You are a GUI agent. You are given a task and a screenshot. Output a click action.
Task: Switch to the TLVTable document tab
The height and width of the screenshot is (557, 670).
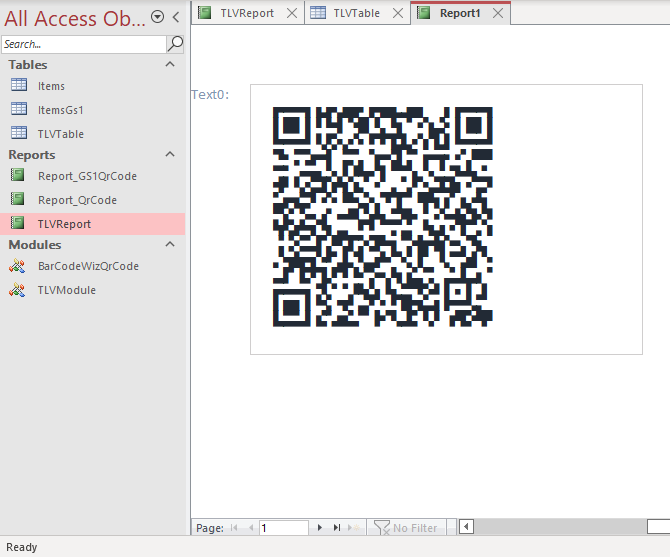coord(356,13)
